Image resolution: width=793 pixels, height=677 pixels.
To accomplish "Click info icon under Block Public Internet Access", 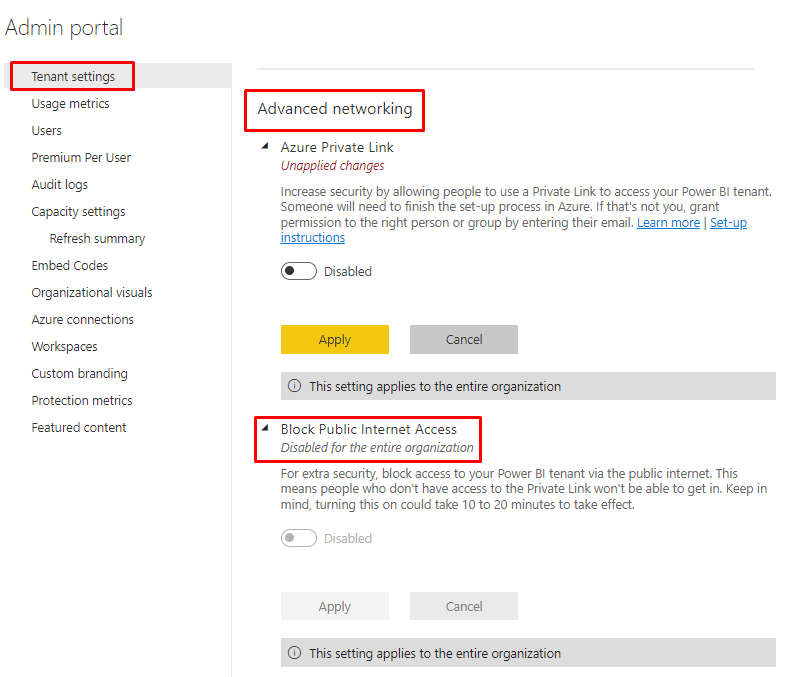I will (x=294, y=654).
